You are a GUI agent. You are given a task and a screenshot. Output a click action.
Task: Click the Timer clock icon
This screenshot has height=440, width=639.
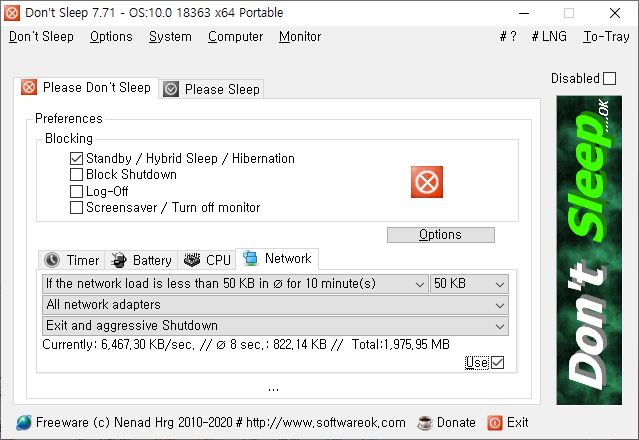[x=52, y=260]
